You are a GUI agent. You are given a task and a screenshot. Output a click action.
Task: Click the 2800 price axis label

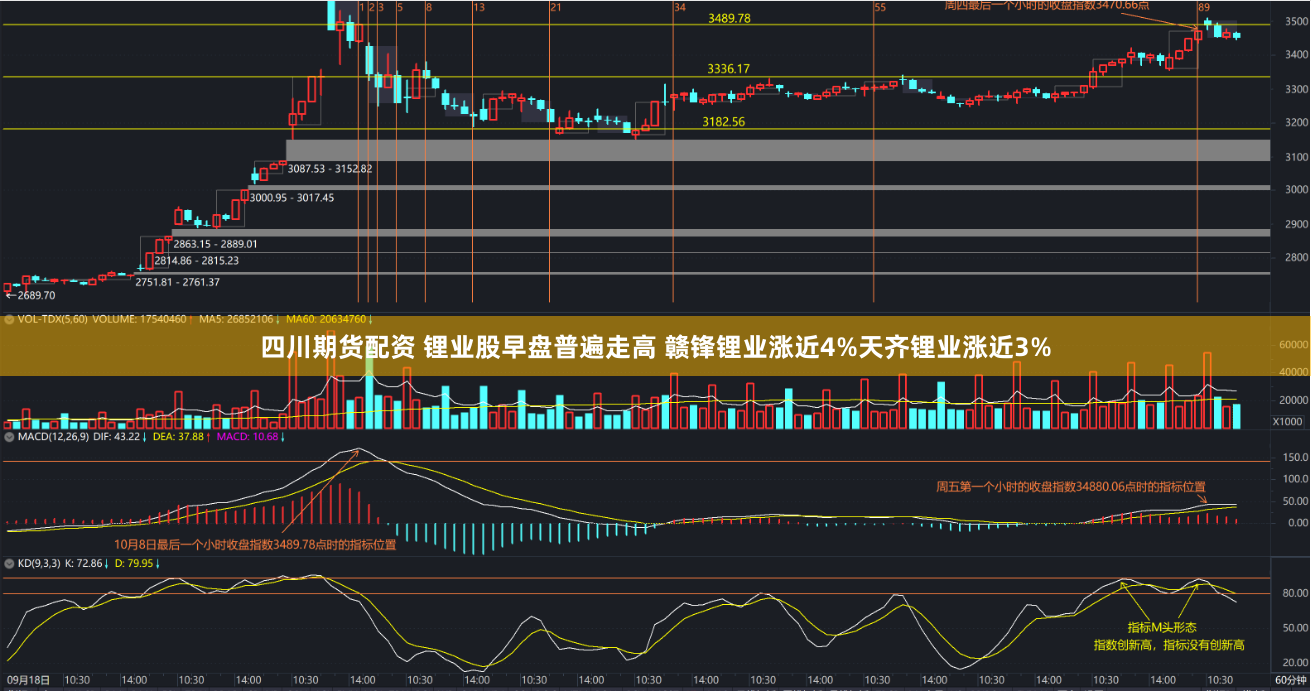pos(1297,258)
